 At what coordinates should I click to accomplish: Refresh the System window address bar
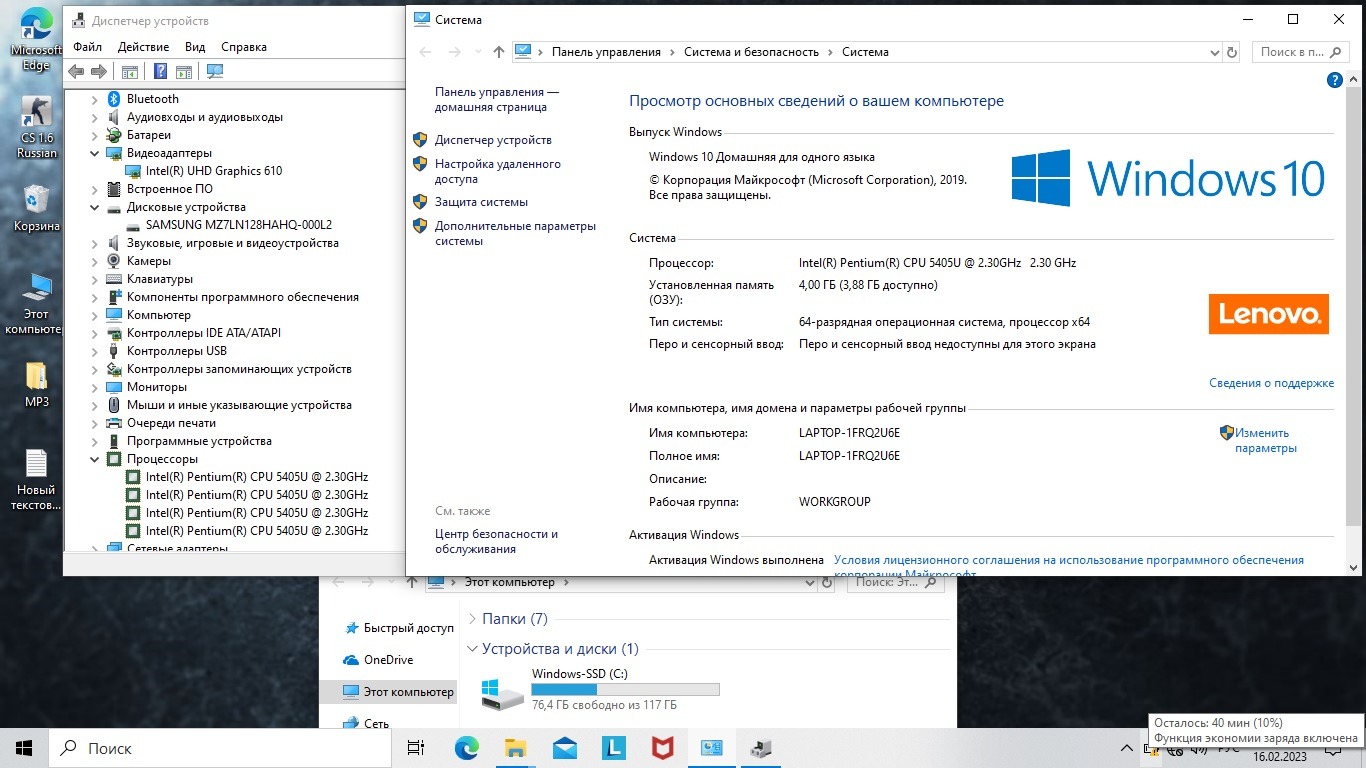(1232, 52)
